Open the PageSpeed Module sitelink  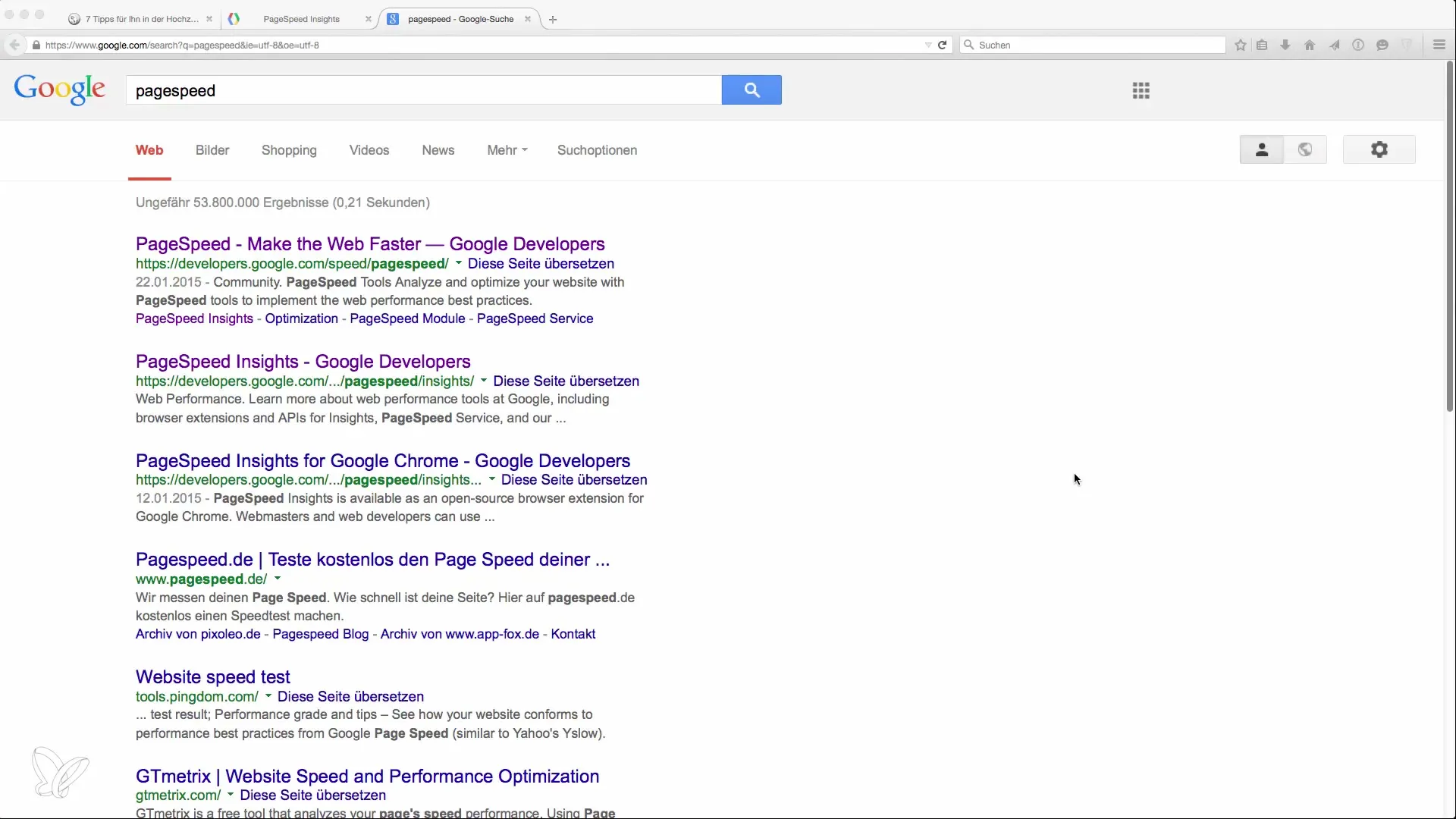[x=407, y=318]
